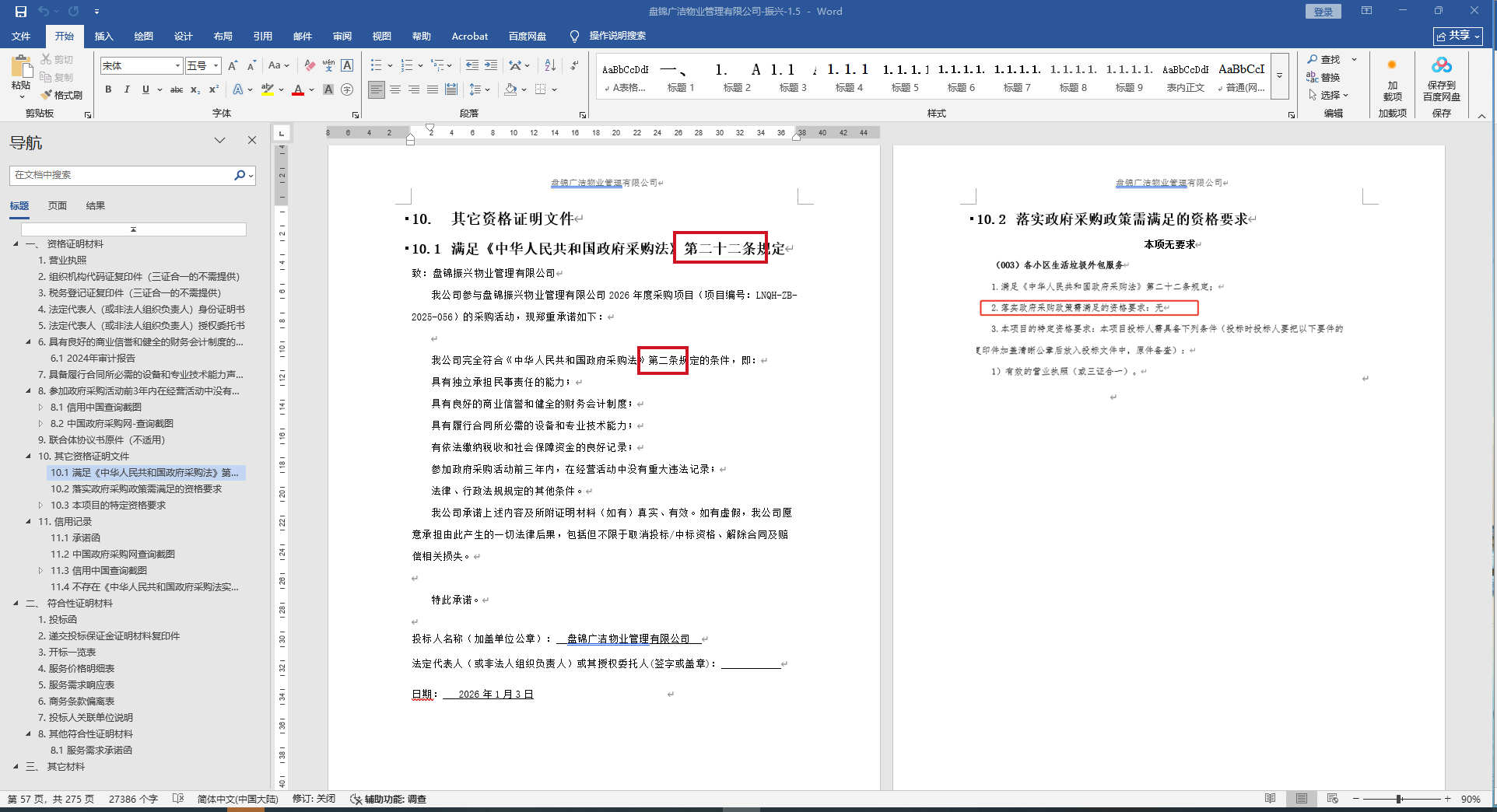Open line and paragraph spacing

(476, 89)
